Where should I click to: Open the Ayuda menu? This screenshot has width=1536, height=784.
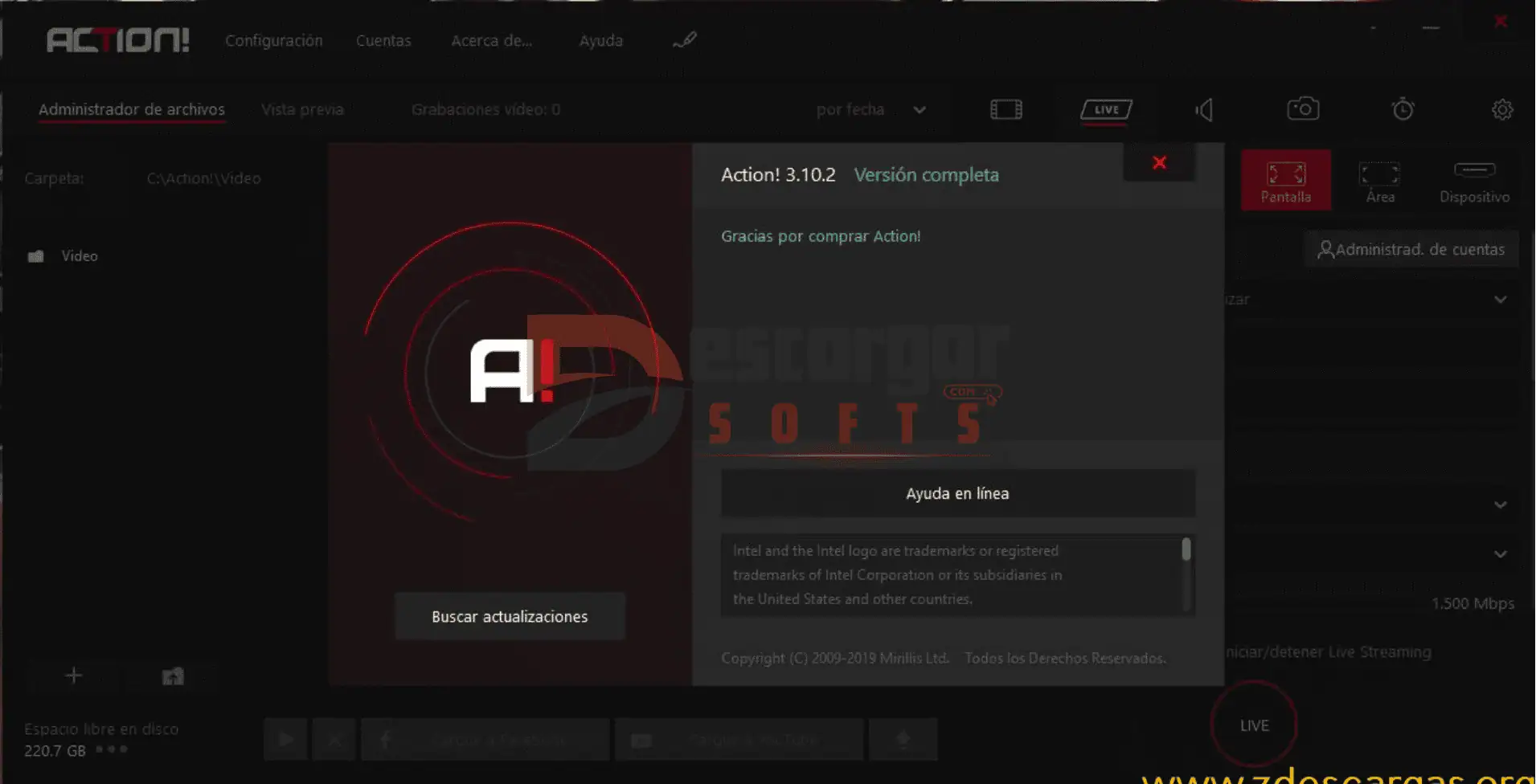tap(600, 40)
